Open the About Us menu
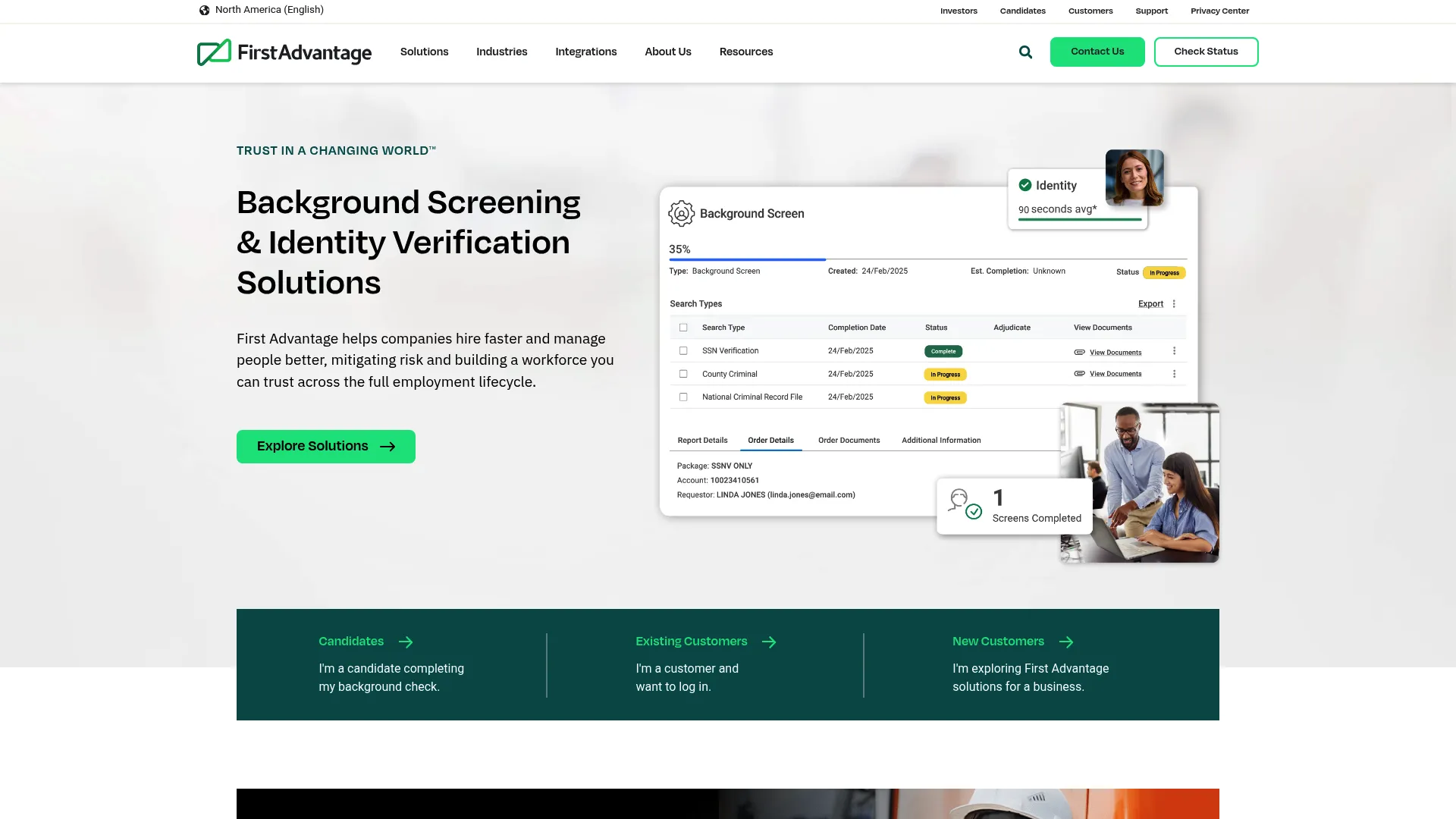Viewport: 1456px width, 819px height. pyautogui.click(x=667, y=52)
